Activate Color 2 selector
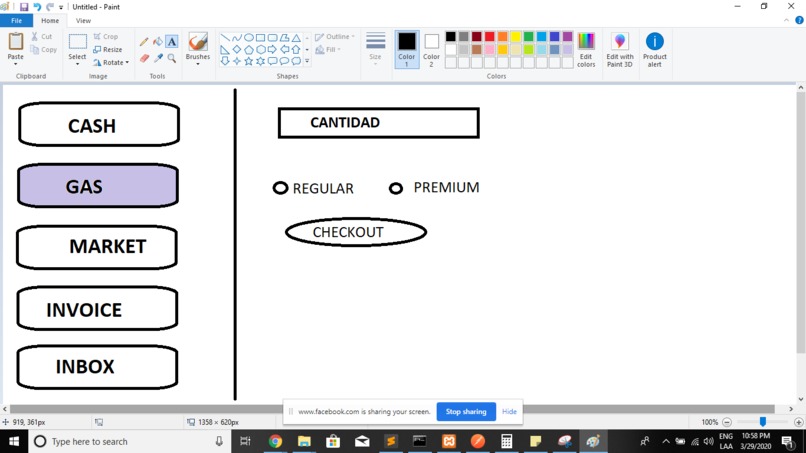The image size is (806, 453). (x=431, y=49)
